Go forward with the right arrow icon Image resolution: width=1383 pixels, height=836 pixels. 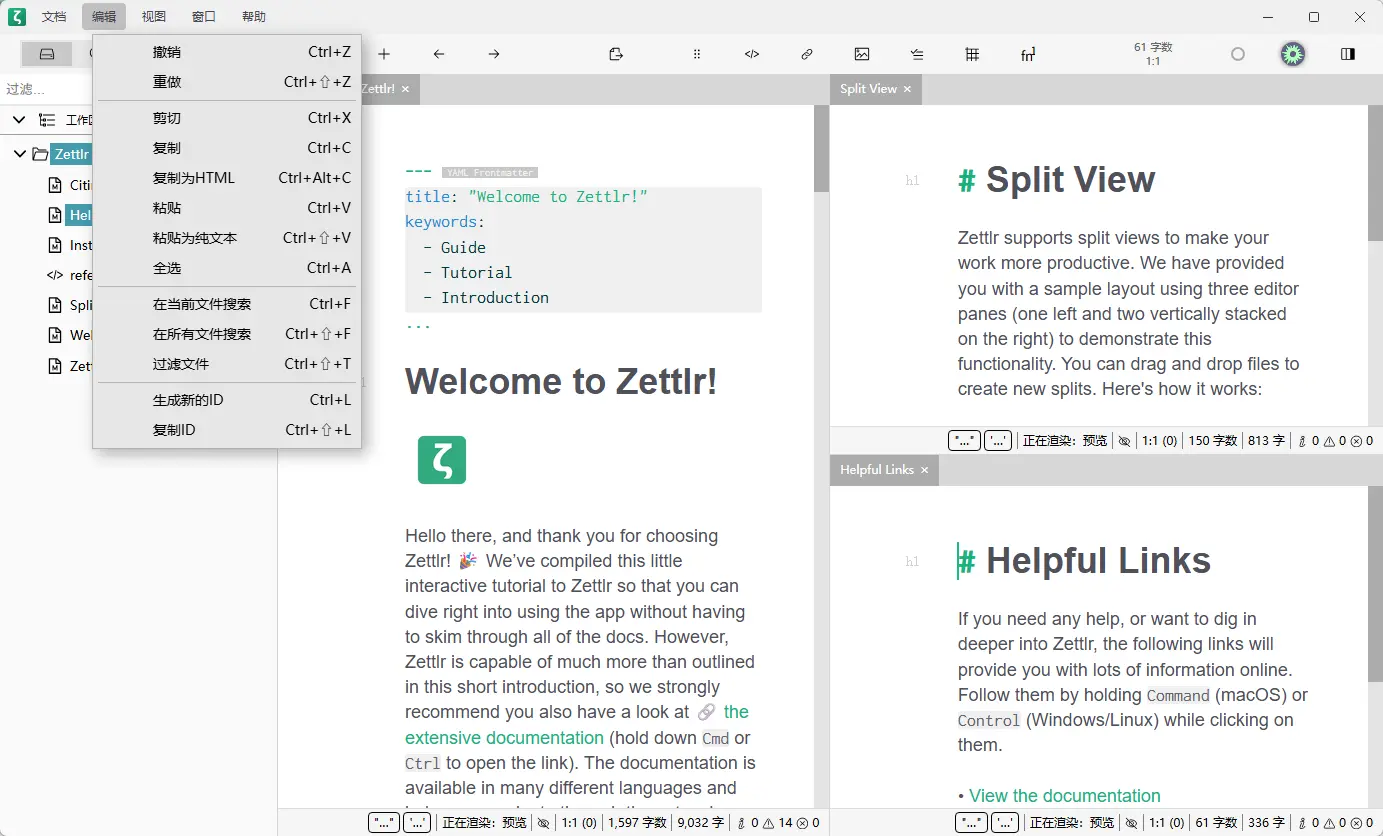(x=494, y=54)
